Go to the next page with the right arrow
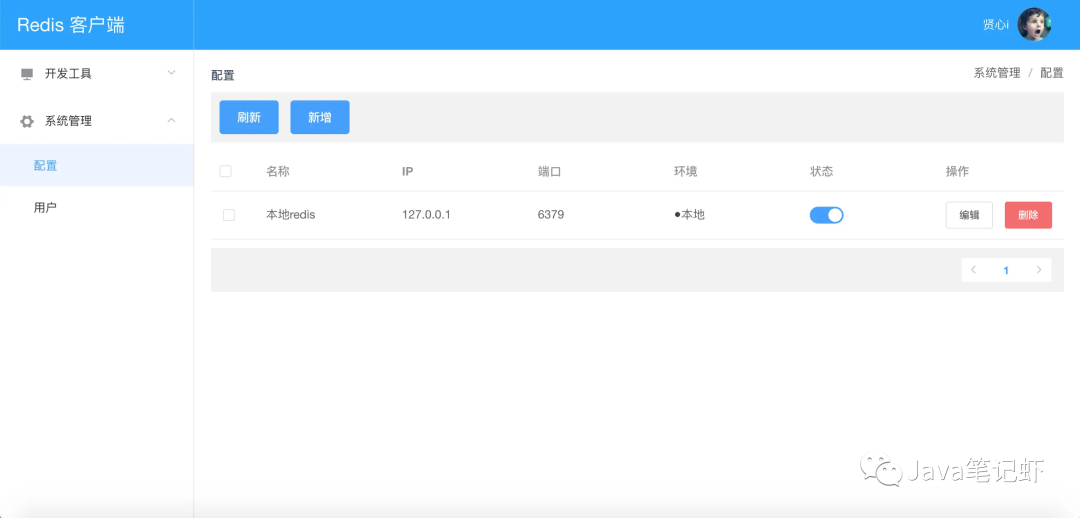This screenshot has width=1080, height=518. tap(1039, 270)
